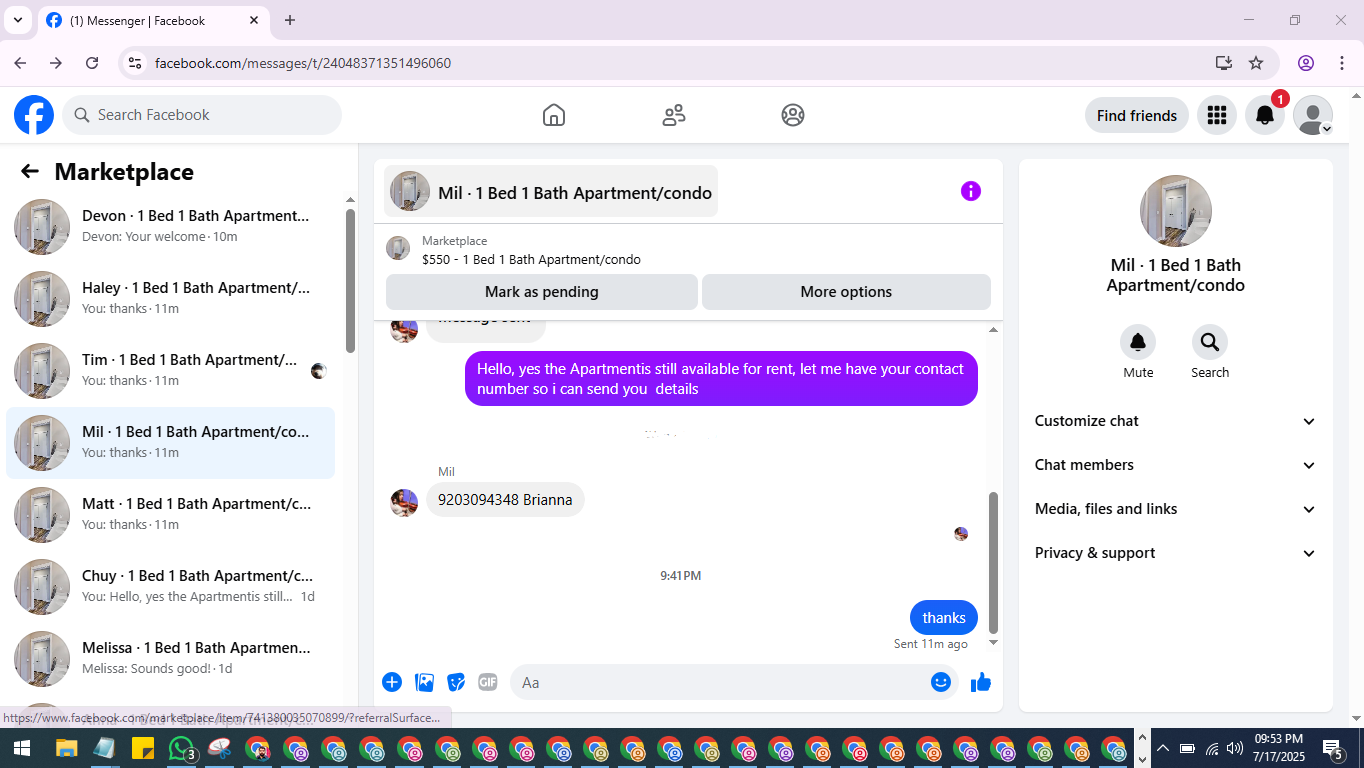
Task: Open the volume control in system tray
Action: (1235, 748)
